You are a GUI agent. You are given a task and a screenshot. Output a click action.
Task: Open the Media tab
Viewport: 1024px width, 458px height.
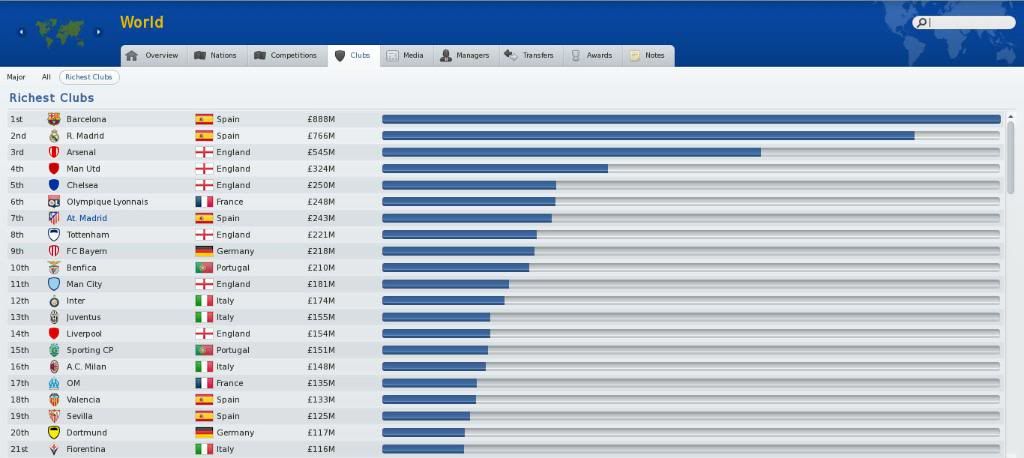point(406,56)
